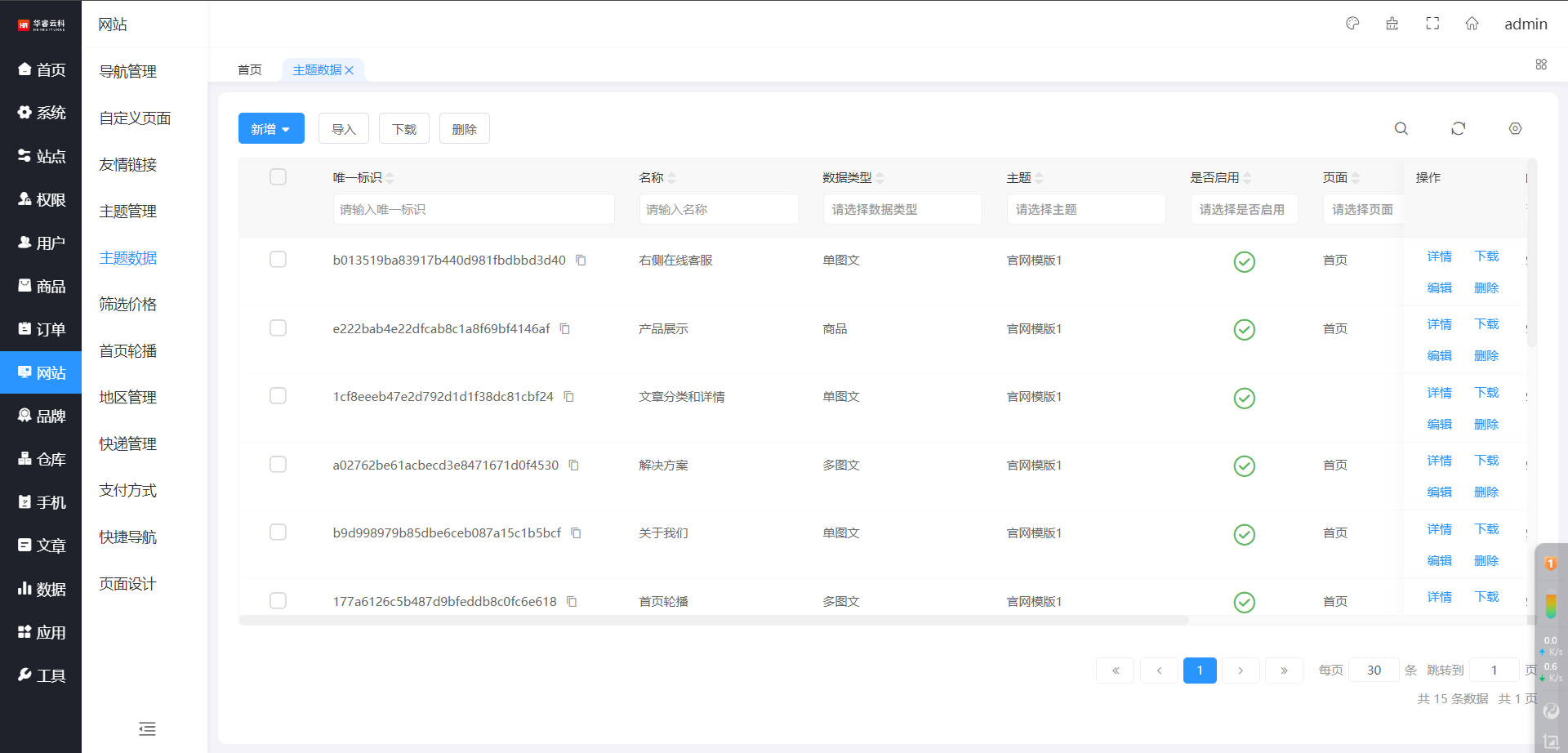Select the checkbox for 产品展示 row
The width and height of the screenshot is (1568, 753).
coord(278,328)
